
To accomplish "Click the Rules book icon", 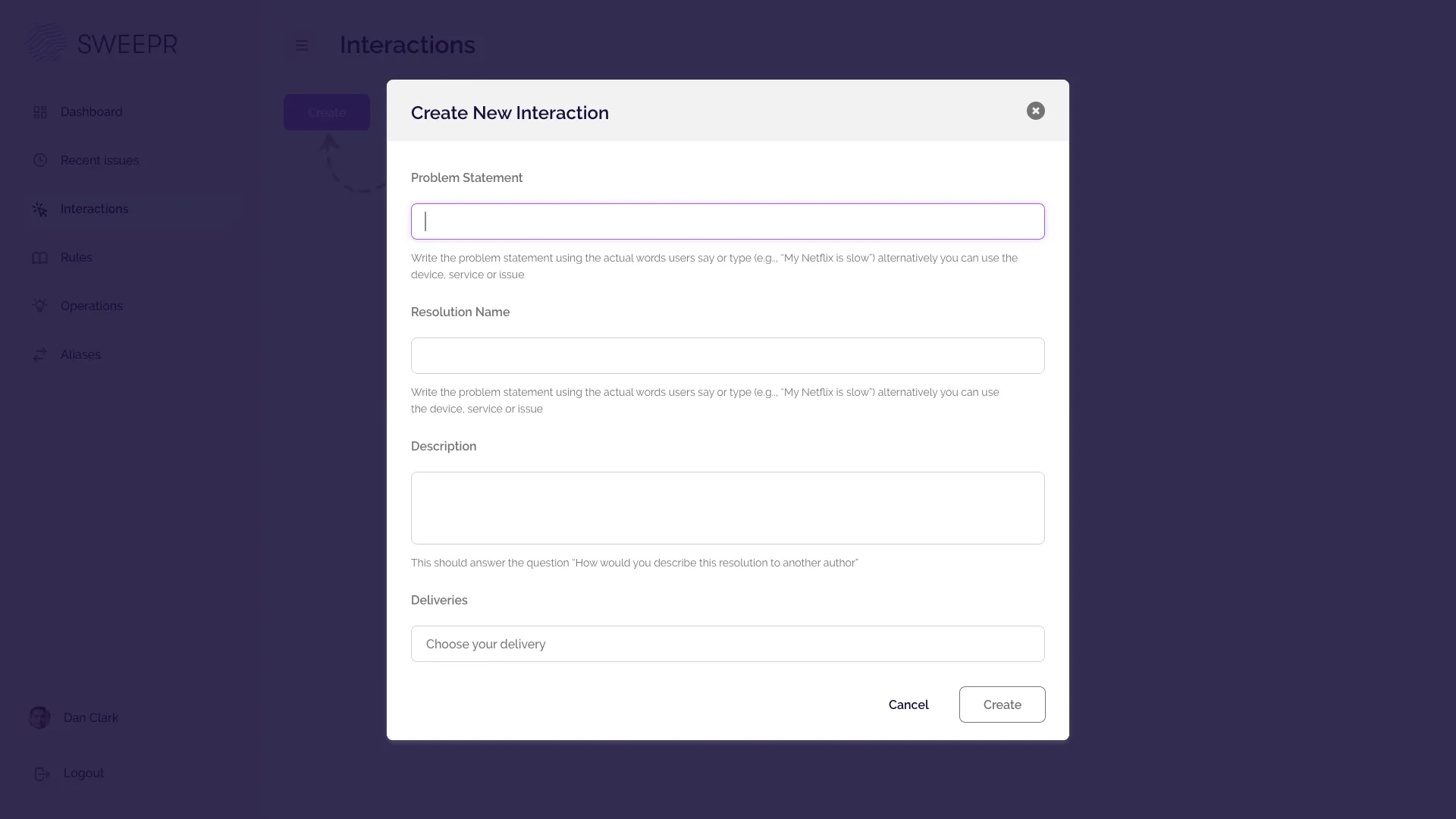I will pos(40,258).
